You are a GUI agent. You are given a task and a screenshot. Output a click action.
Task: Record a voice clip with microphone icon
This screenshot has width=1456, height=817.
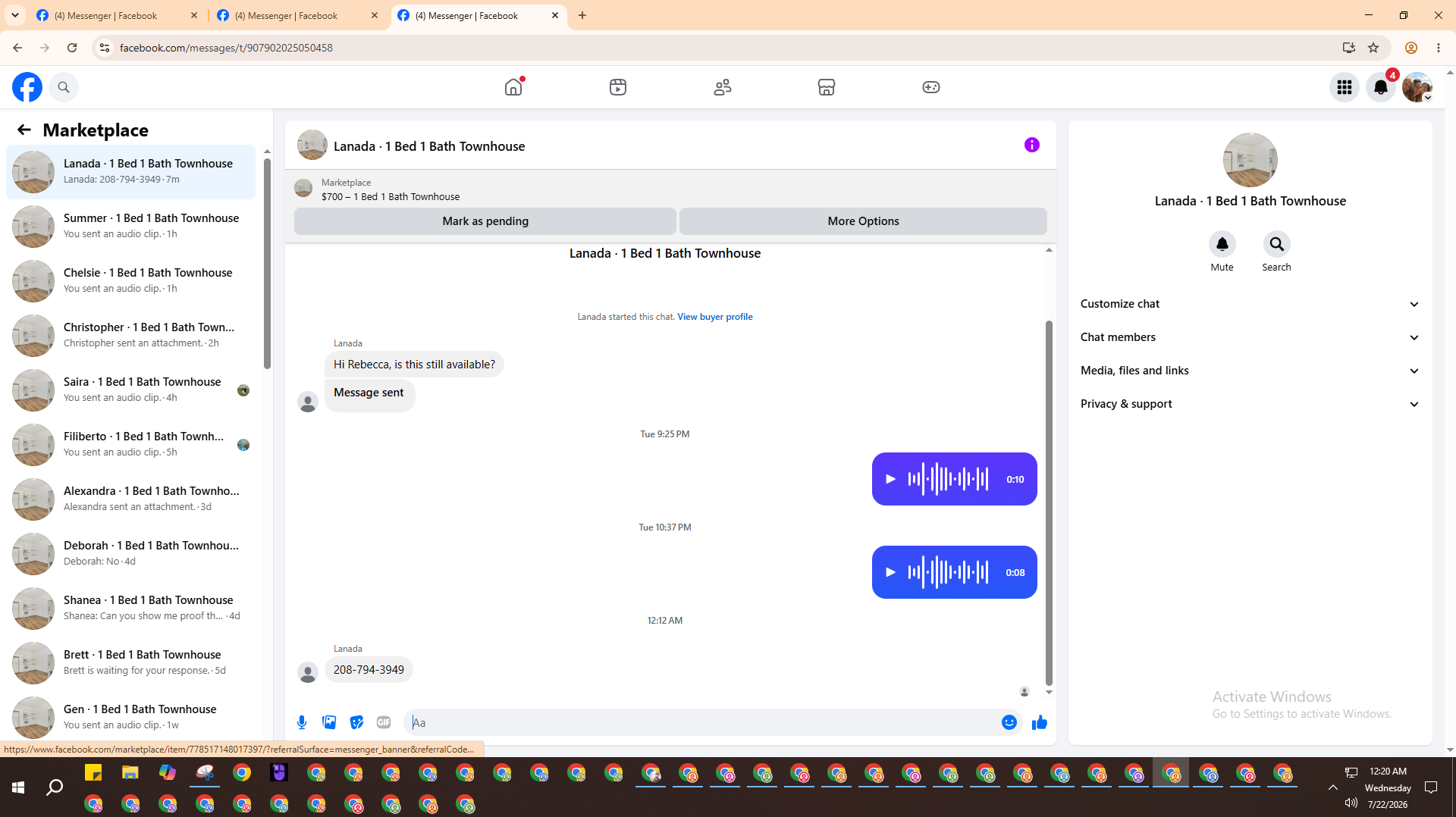pos(302,722)
